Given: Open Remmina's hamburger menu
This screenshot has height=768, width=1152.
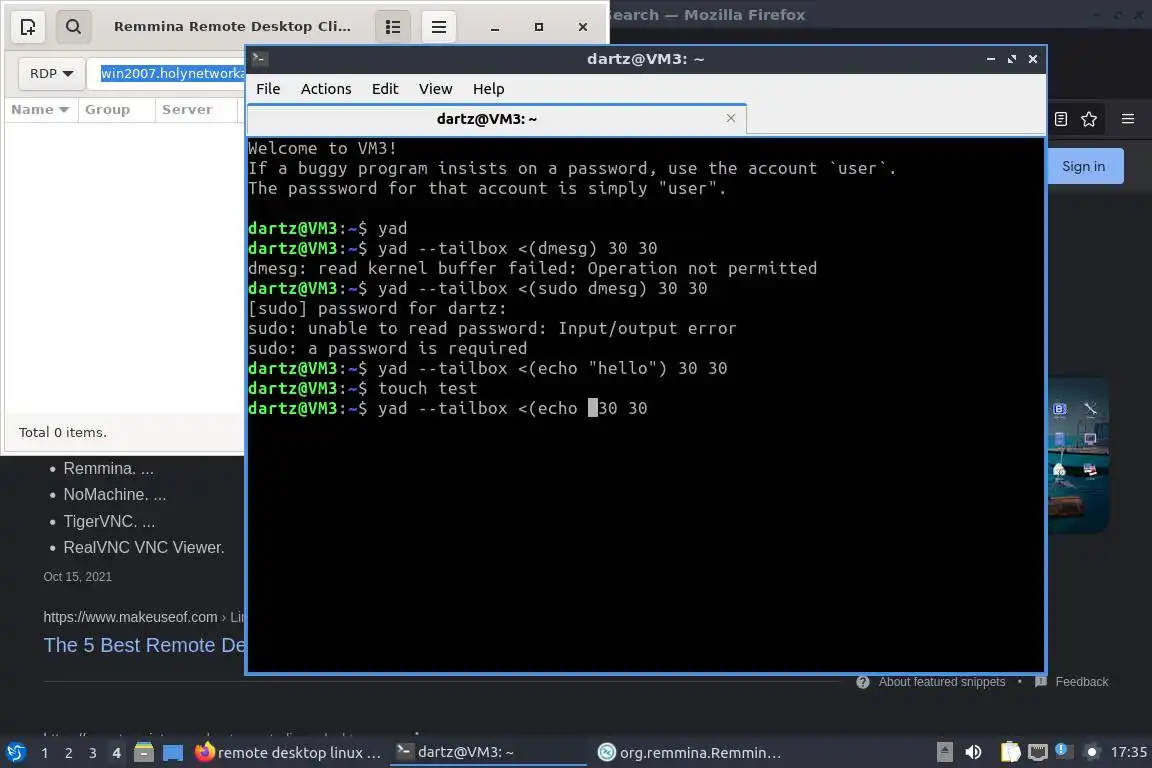Looking at the screenshot, I should (x=439, y=27).
